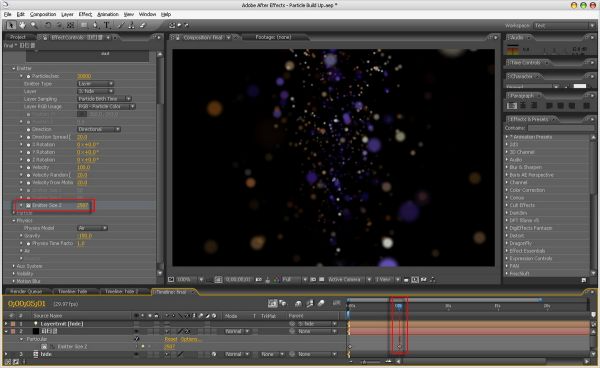Image resolution: width=600 pixels, height=368 pixels.
Task: Toggle transparency grid icon in viewer
Action: tap(322, 280)
